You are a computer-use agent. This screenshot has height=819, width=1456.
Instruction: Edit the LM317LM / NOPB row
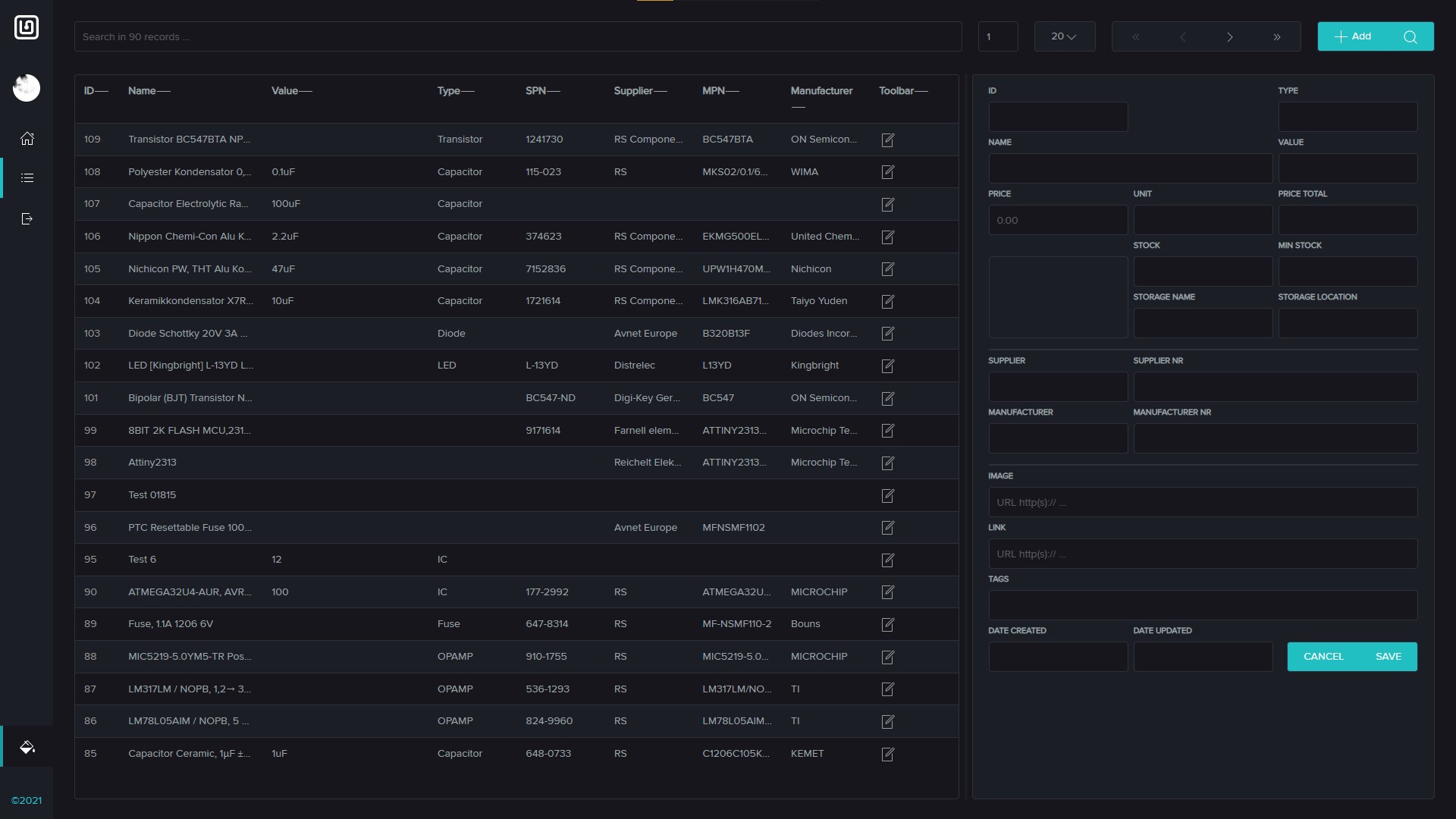pos(888,689)
